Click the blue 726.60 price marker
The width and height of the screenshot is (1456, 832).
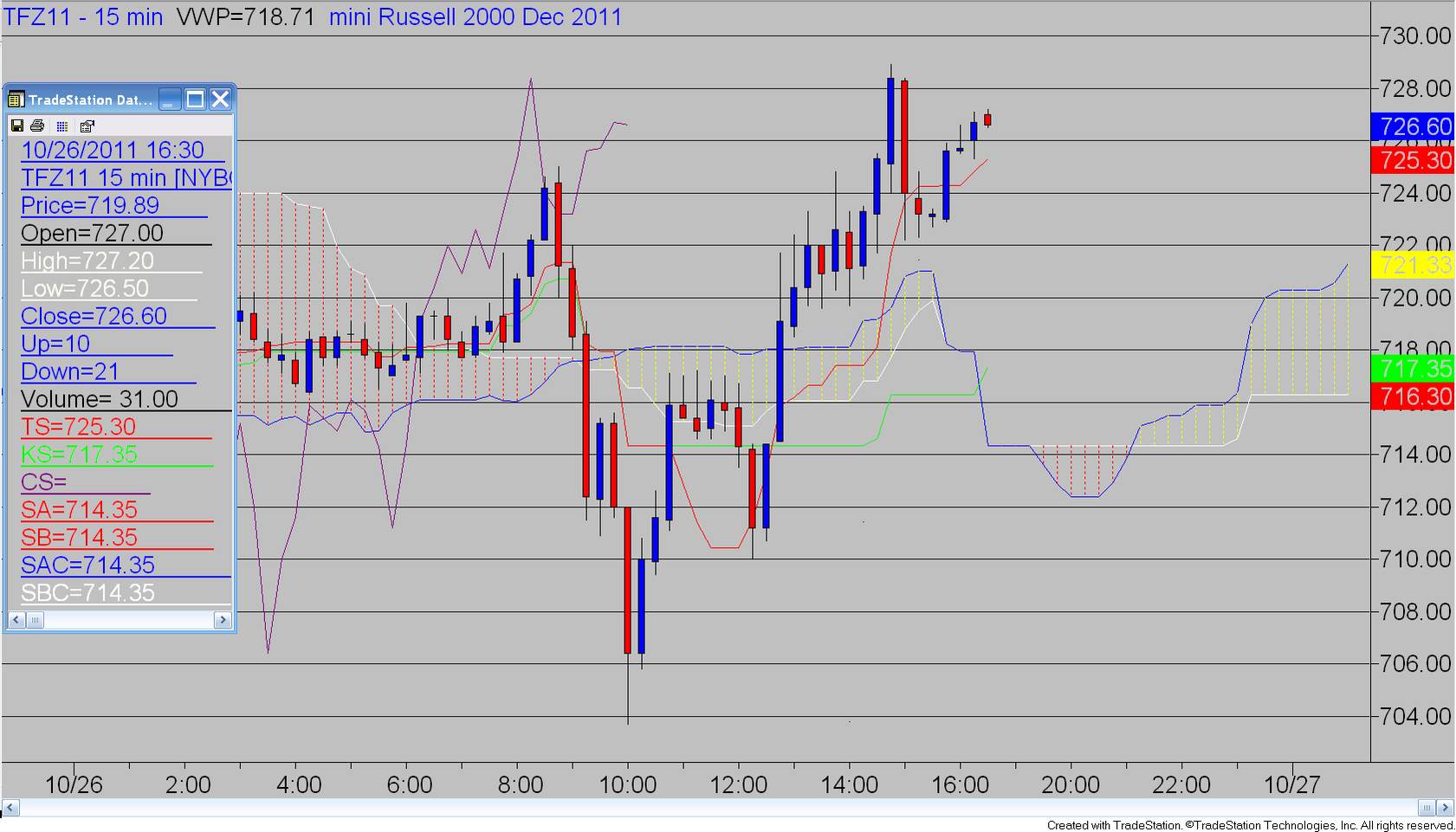(x=1413, y=126)
